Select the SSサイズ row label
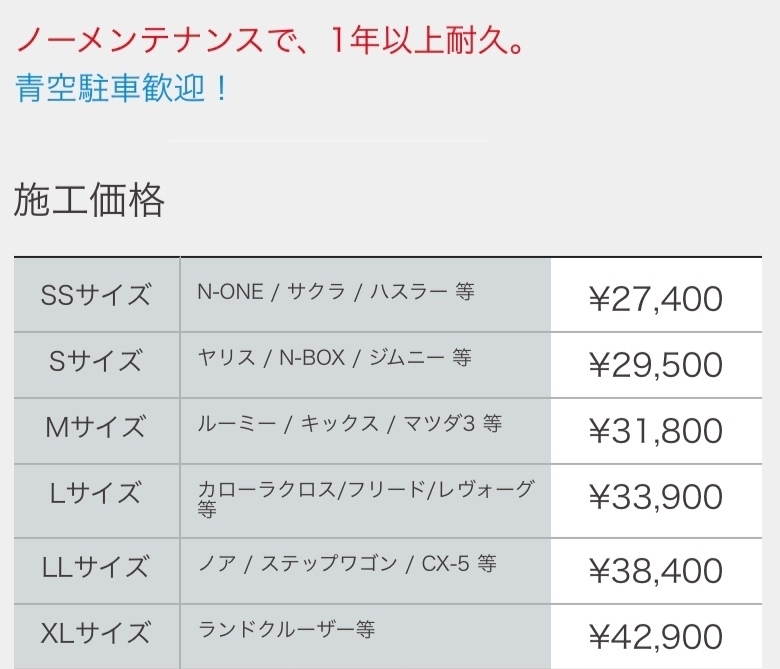Image resolution: width=780 pixels, height=669 pixels. click(96, 296)
